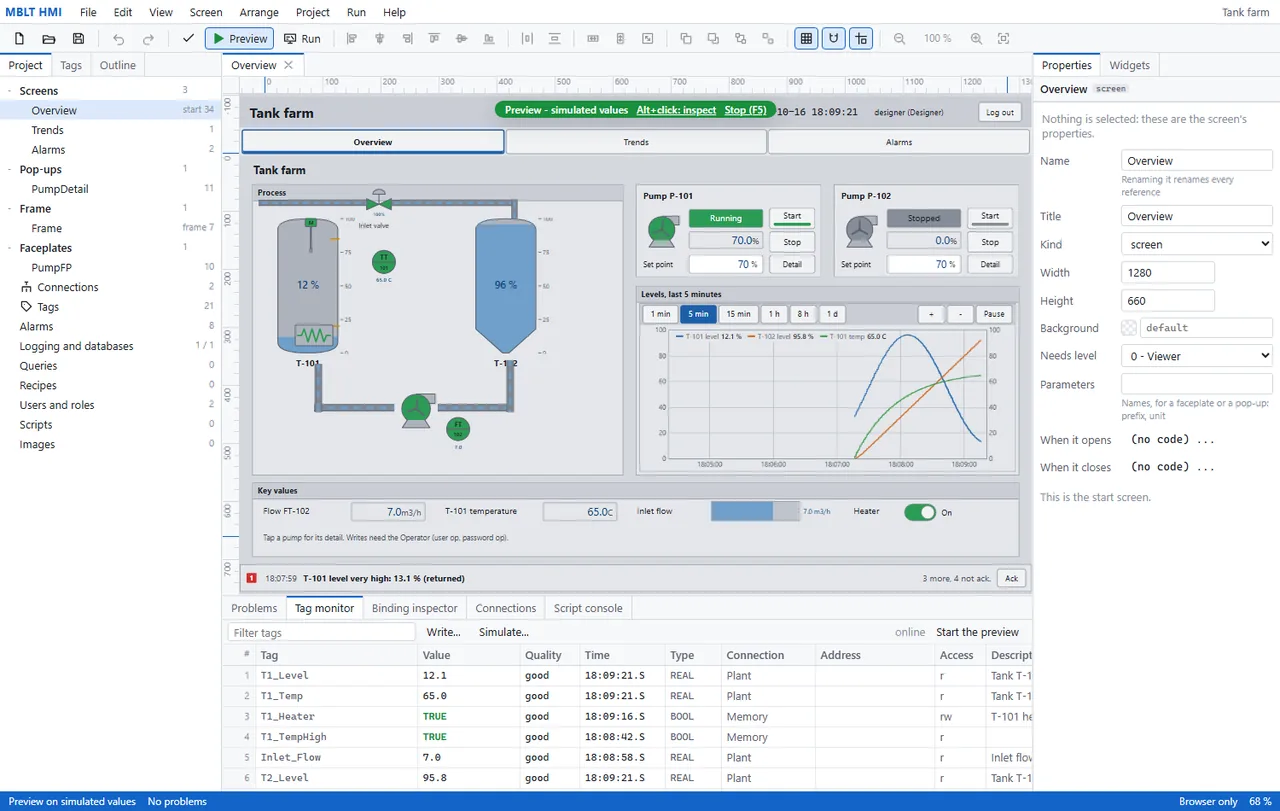Image resolution: width=1280 pixels, height=811 pixels.
Task: Click the red alarm indicator in the alarm bar
Action: click(x=251, y=578)
